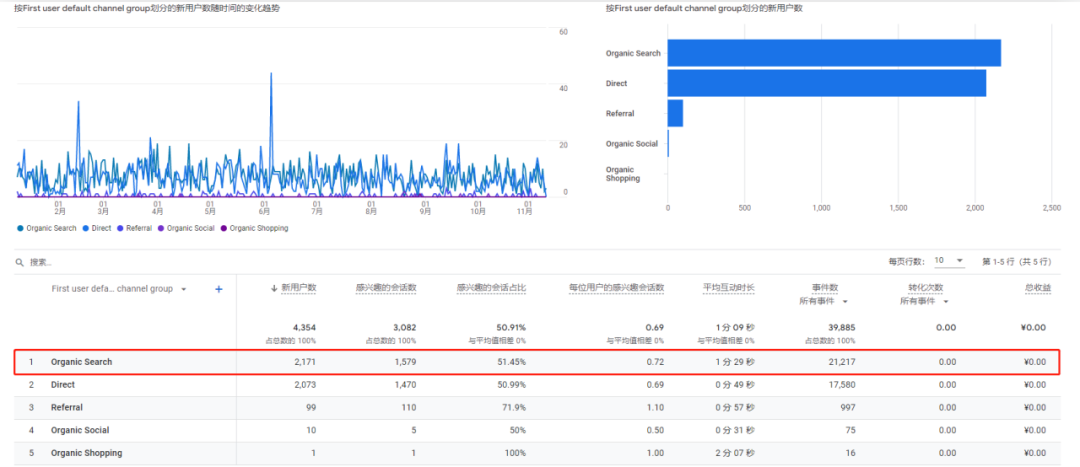Click the Direct bar in the bar chart
This screenshot has width=1080, height=467.
click(826, 83)
